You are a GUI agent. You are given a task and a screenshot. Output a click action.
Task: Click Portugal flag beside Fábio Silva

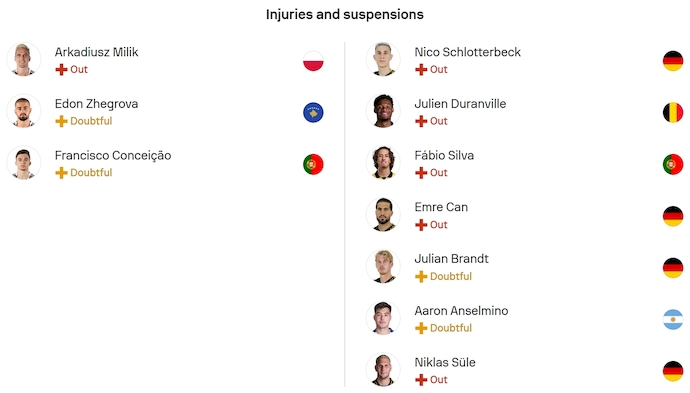673,164
